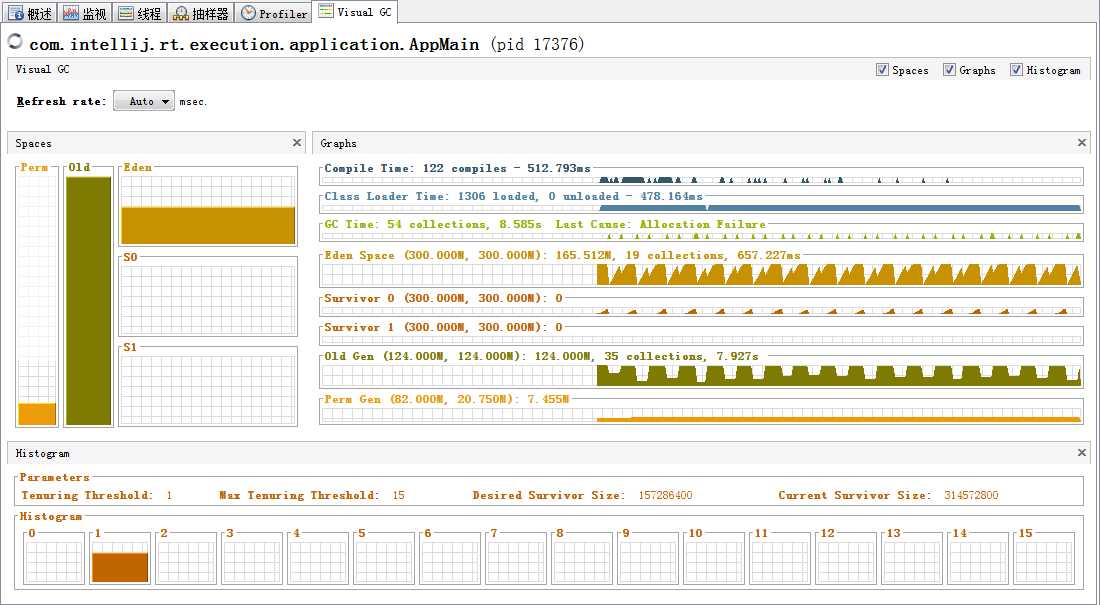This screenshot has width=1100, height=605.
Task: Switch to the 概述 tab
Action: [x=30, y=13]
